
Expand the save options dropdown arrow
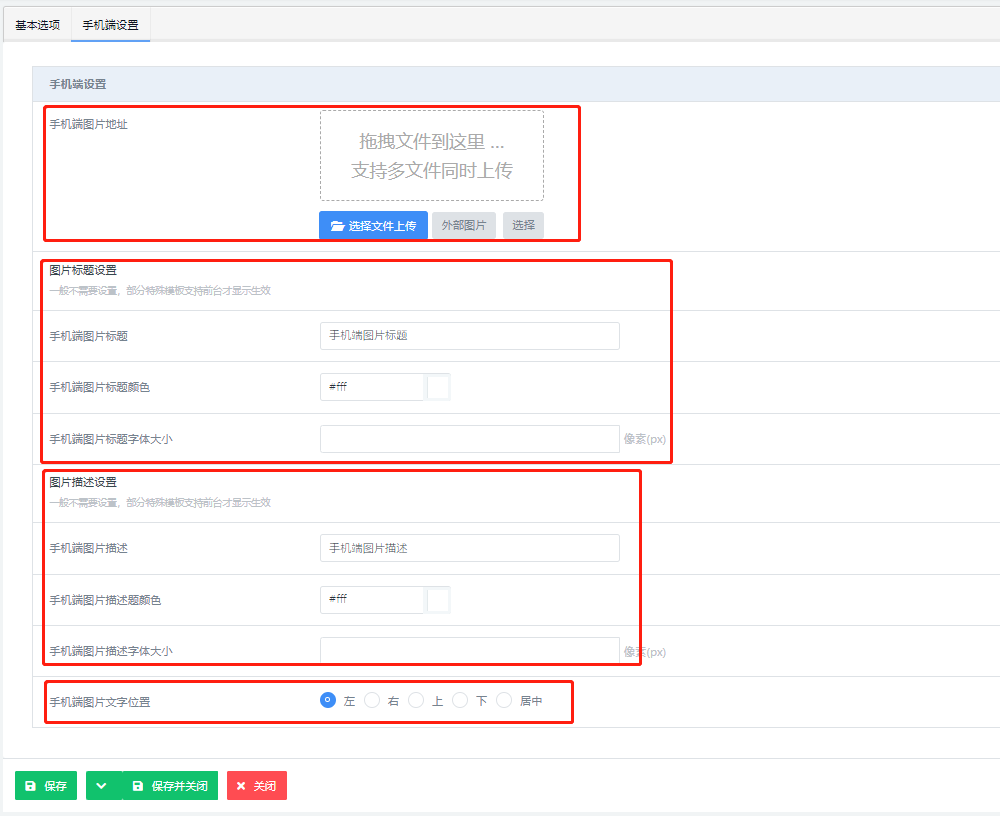point(102,786)
